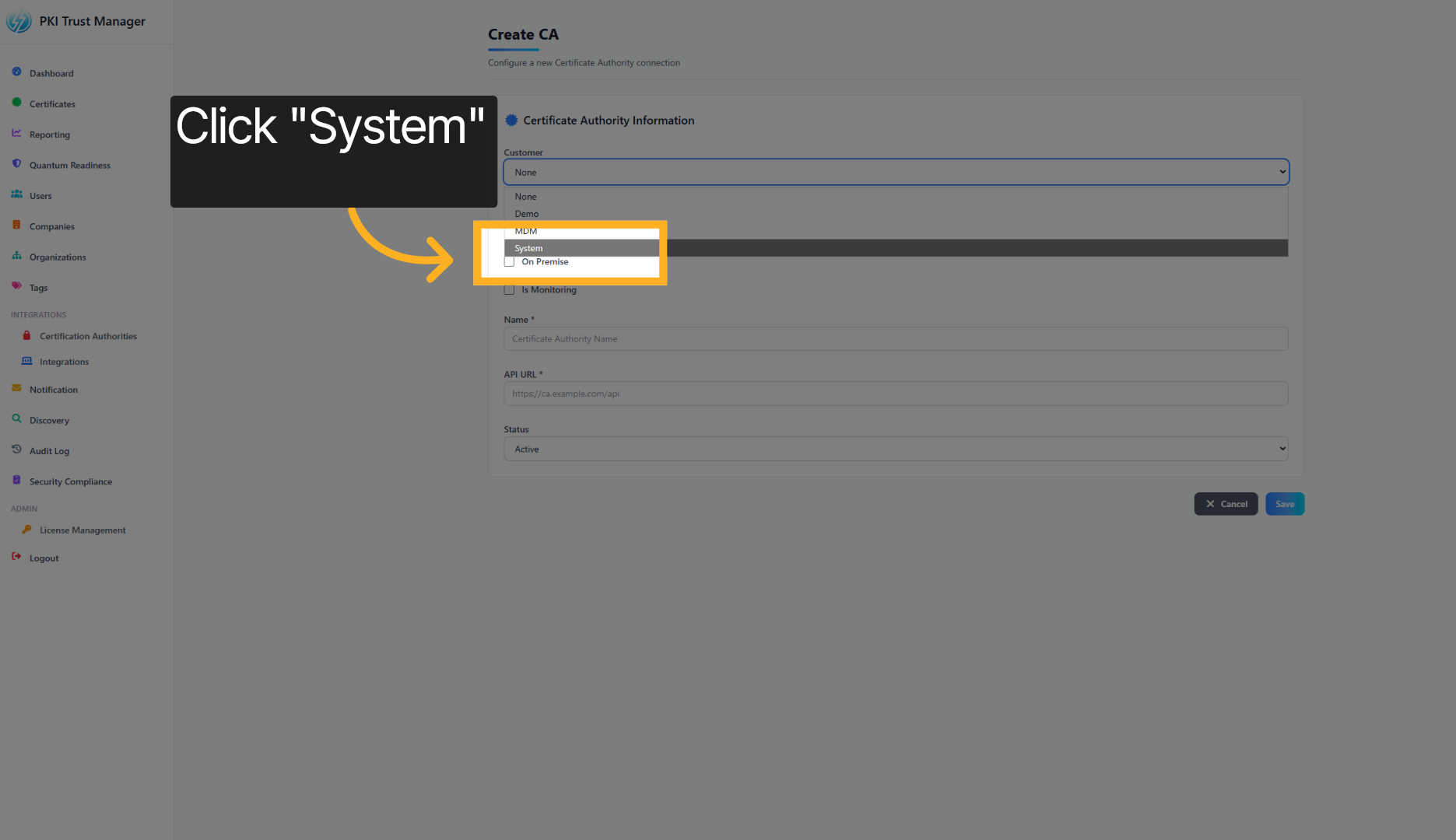Open Notification settings link
This screenshot has width=1456, height=840.
click(54, 390)
